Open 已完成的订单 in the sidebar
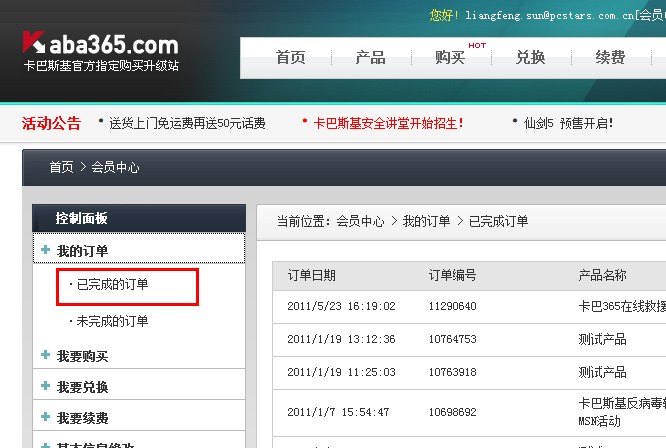Viewport: 666px width, 448px height. [x=112, y=285]
